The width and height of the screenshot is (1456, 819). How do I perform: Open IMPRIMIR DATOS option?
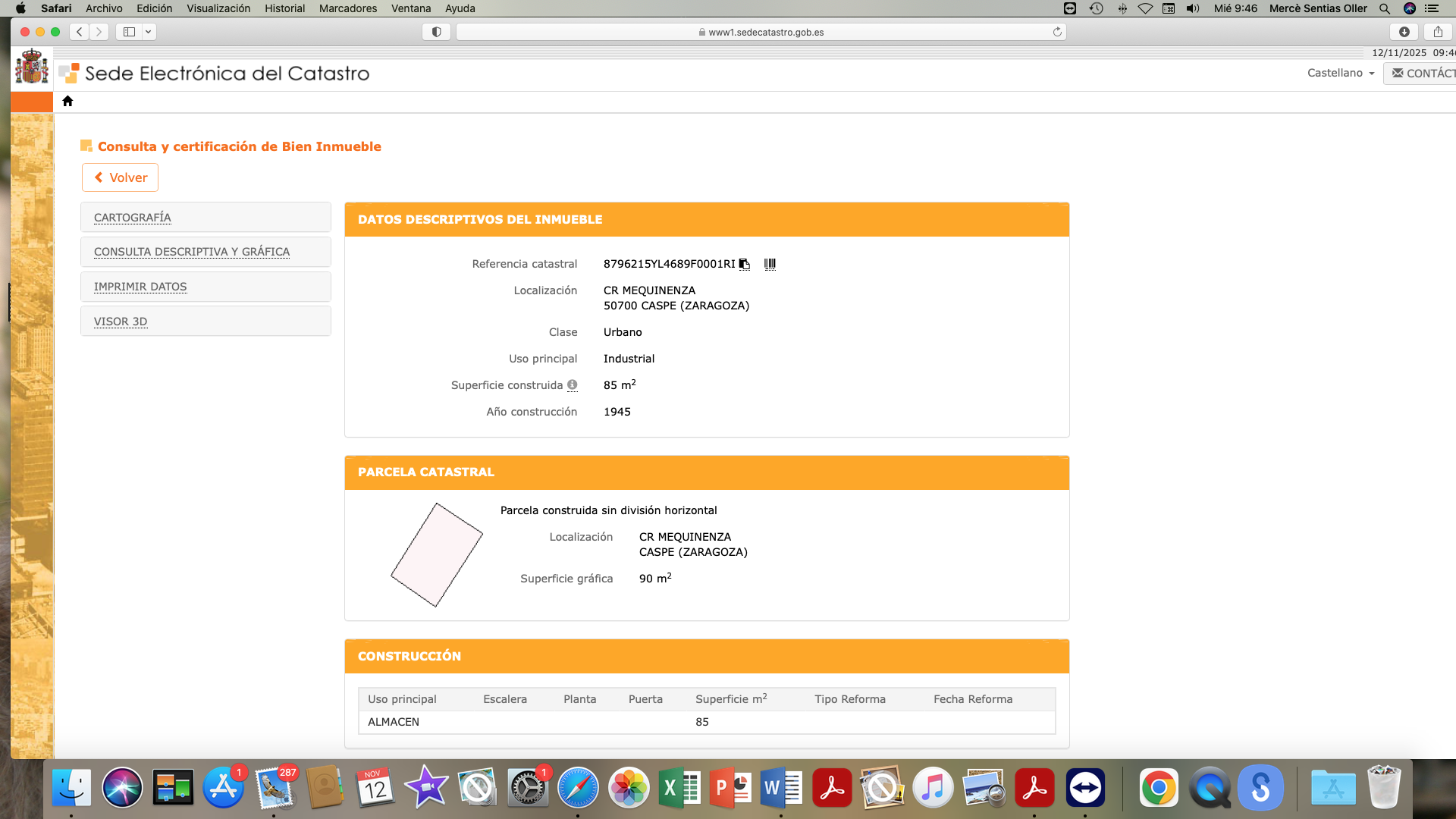point(140,287)
